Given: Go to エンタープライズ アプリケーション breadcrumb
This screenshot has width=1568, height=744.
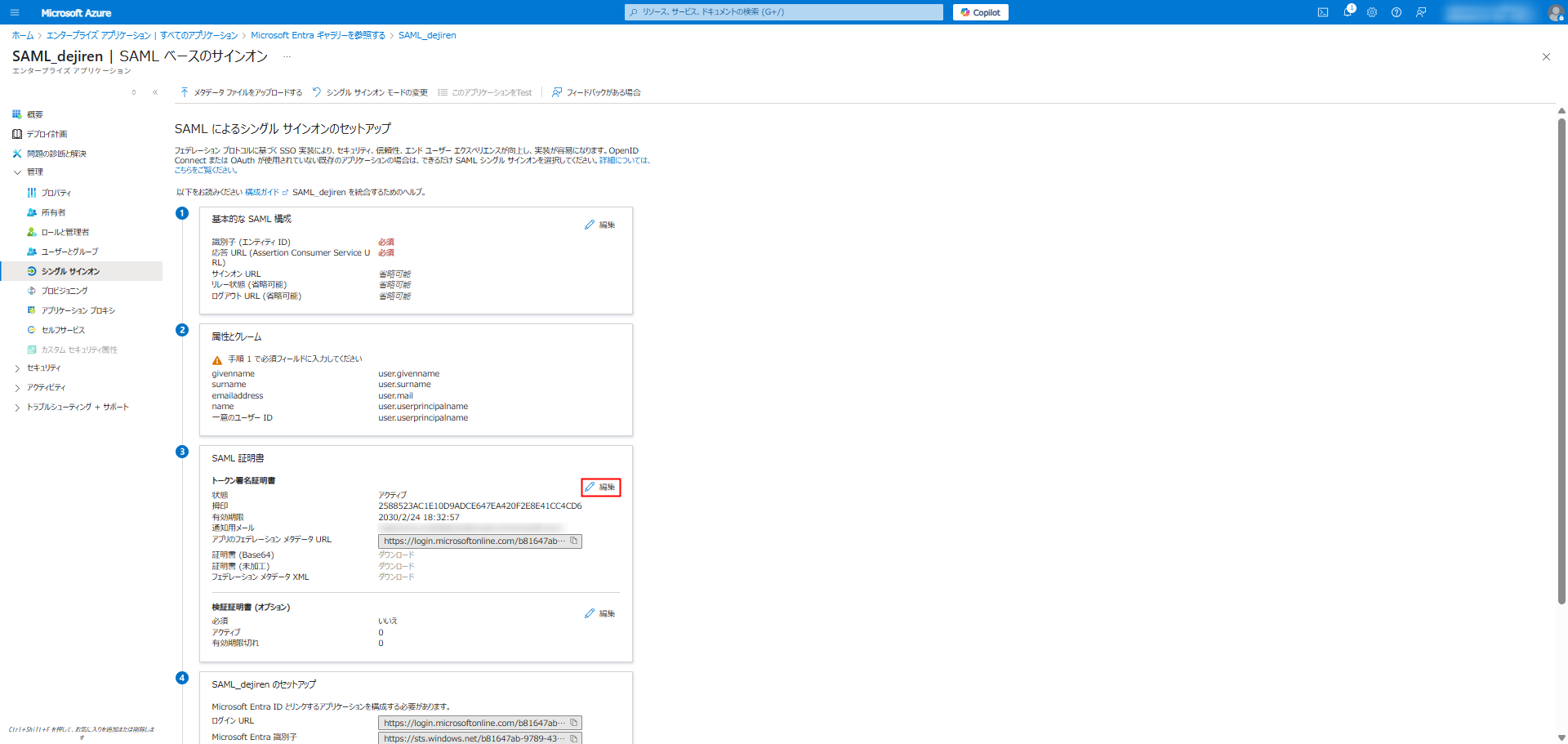Looking at the screenshot, I should [142, 35].
